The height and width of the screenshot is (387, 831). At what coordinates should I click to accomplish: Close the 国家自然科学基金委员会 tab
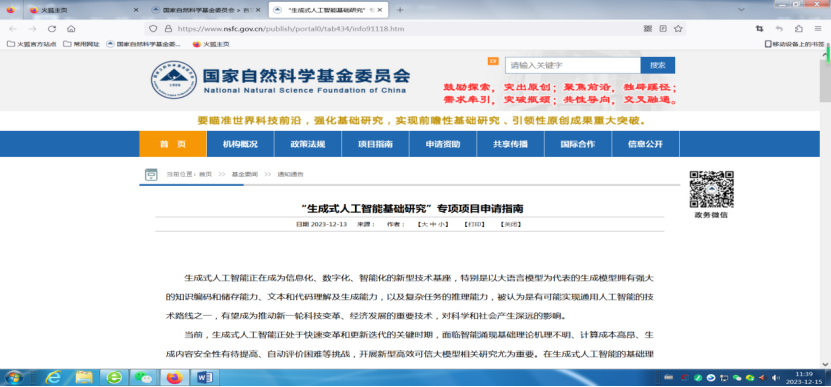pyautogui.click(x=258, y=10)
